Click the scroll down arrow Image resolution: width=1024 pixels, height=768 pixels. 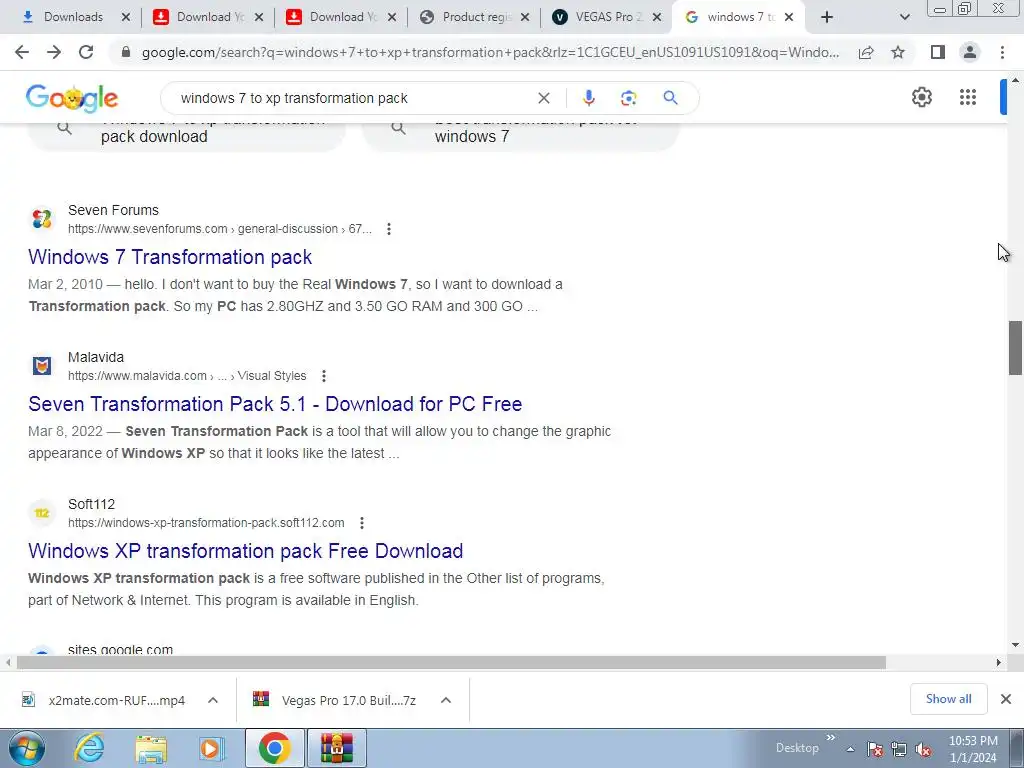coord(1015,645)
